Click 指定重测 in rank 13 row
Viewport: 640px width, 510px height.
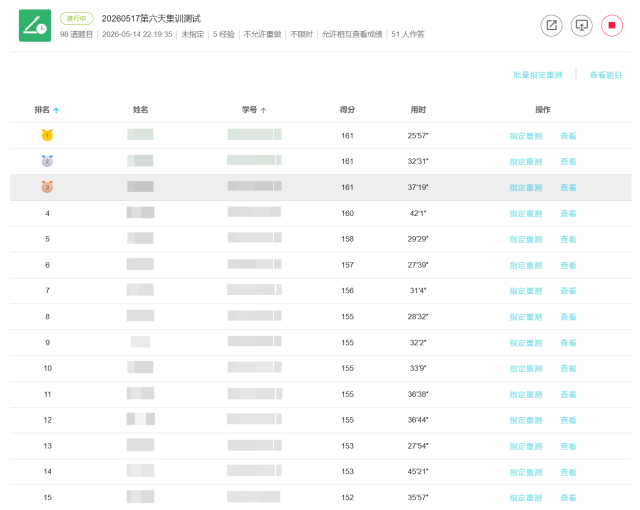[526, 446]
